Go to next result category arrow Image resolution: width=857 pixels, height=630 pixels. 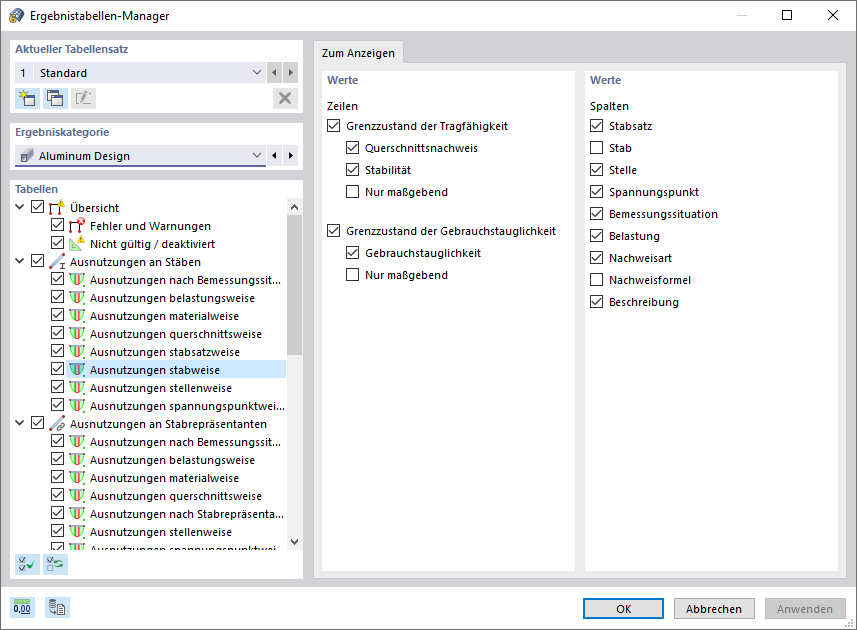(x=291, y=156)
